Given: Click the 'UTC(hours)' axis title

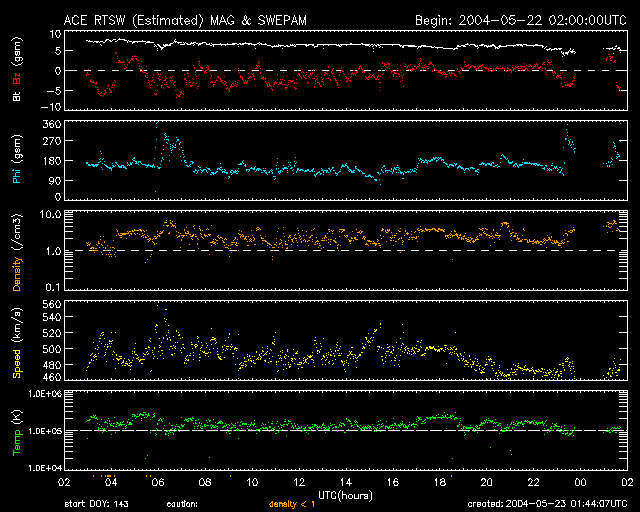Looking at the screenshot, I should [345, 496].
